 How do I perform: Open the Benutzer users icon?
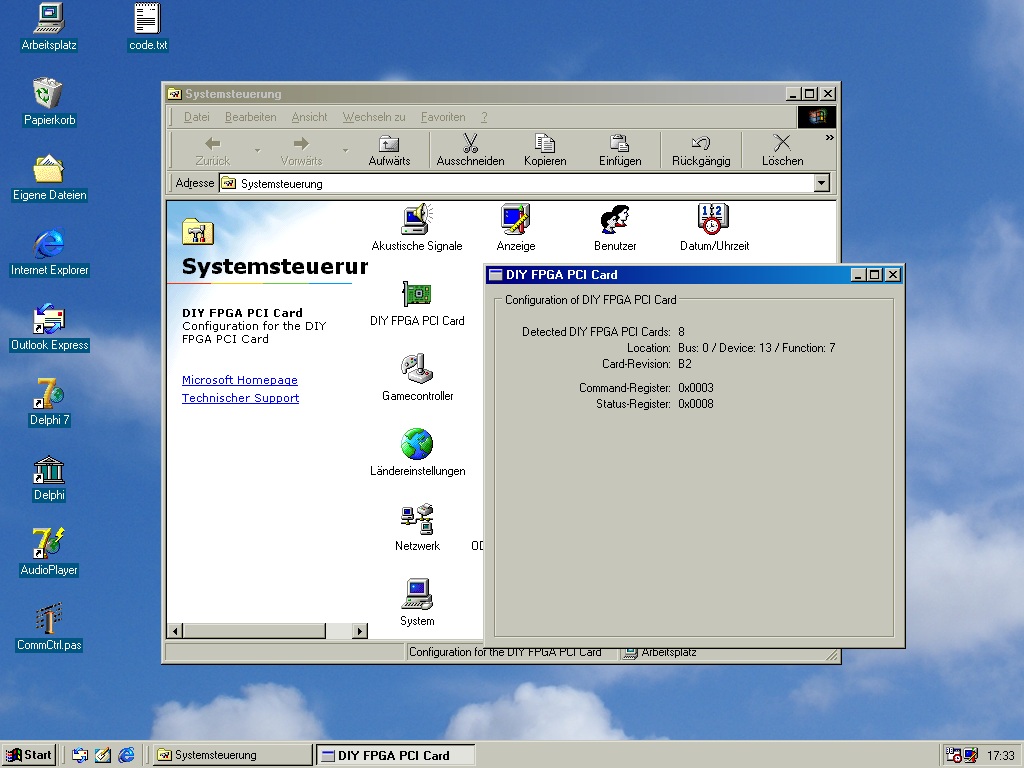click(x=614, y=220)
